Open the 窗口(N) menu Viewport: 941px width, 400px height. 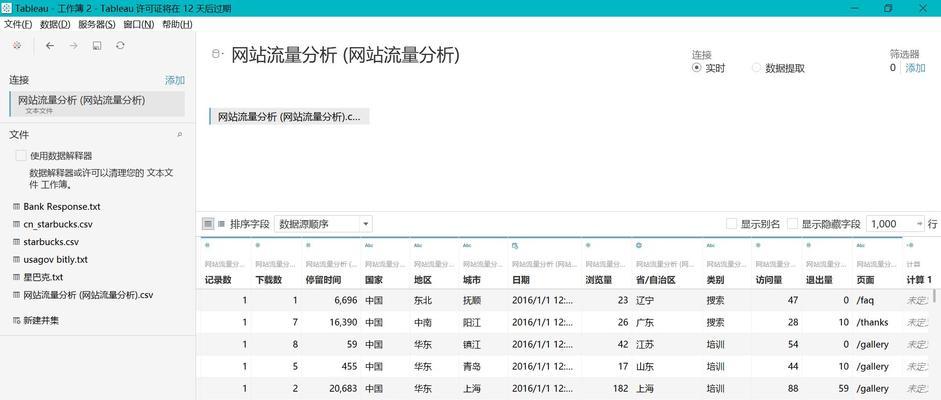point(139,25)
